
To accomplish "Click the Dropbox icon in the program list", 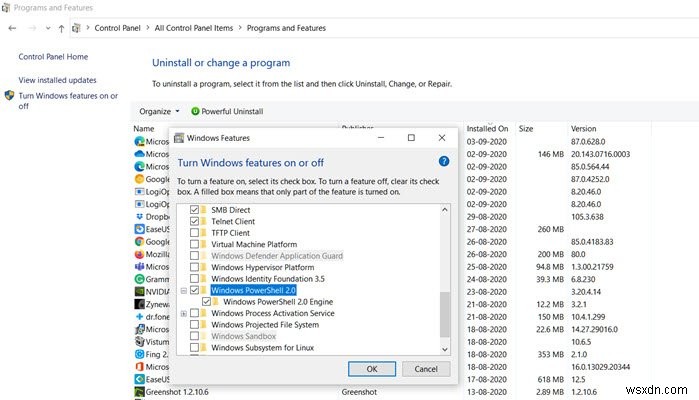I will pyautogui.click(x=139, y=217).
